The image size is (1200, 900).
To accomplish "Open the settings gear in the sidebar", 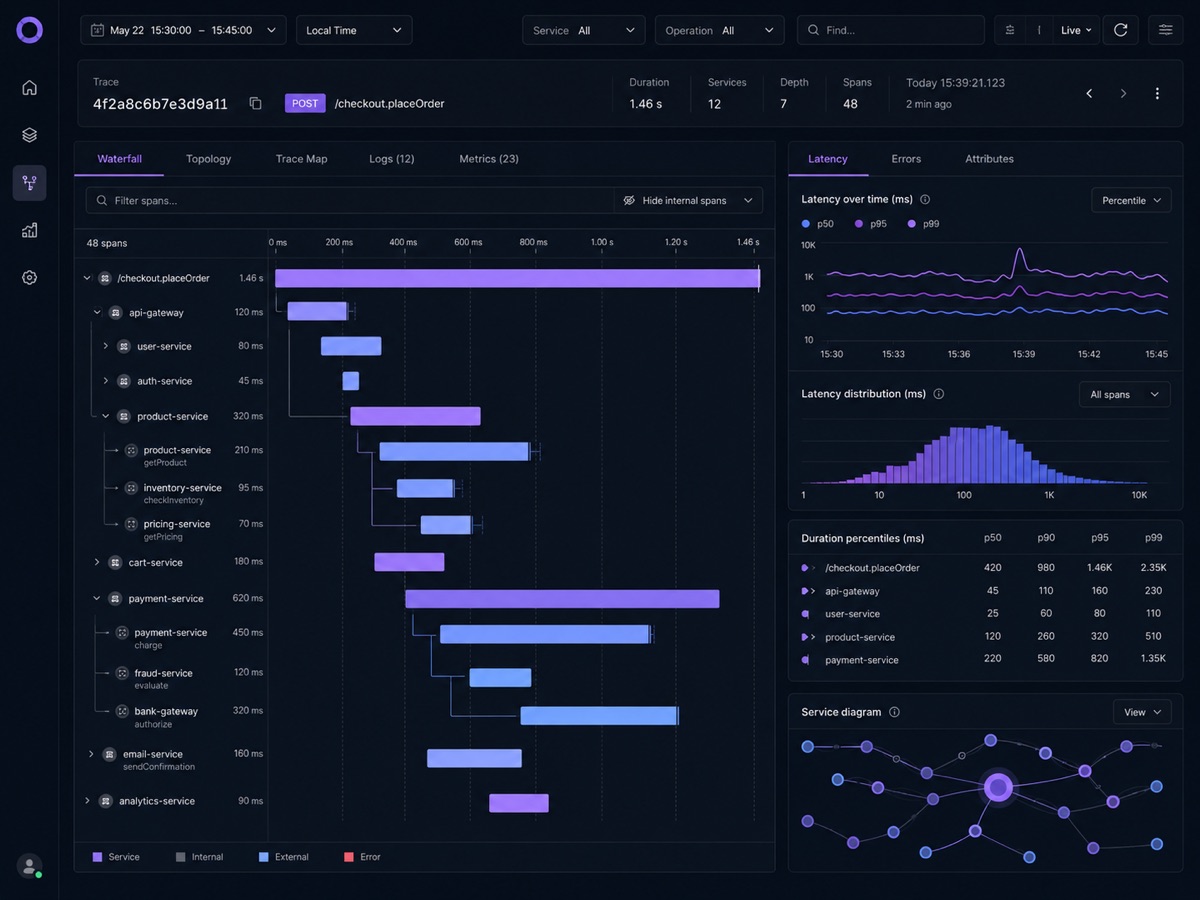I will (x=29, y=277).
